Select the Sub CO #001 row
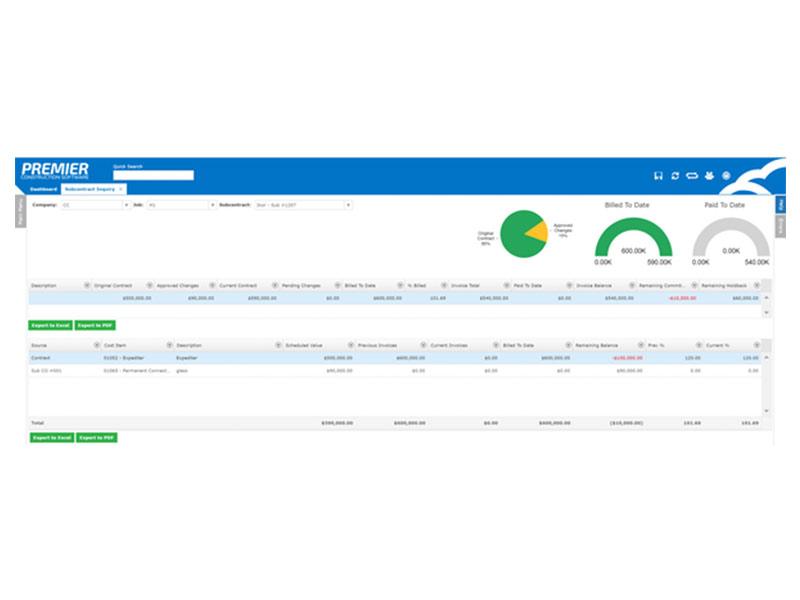 (395, 371)
